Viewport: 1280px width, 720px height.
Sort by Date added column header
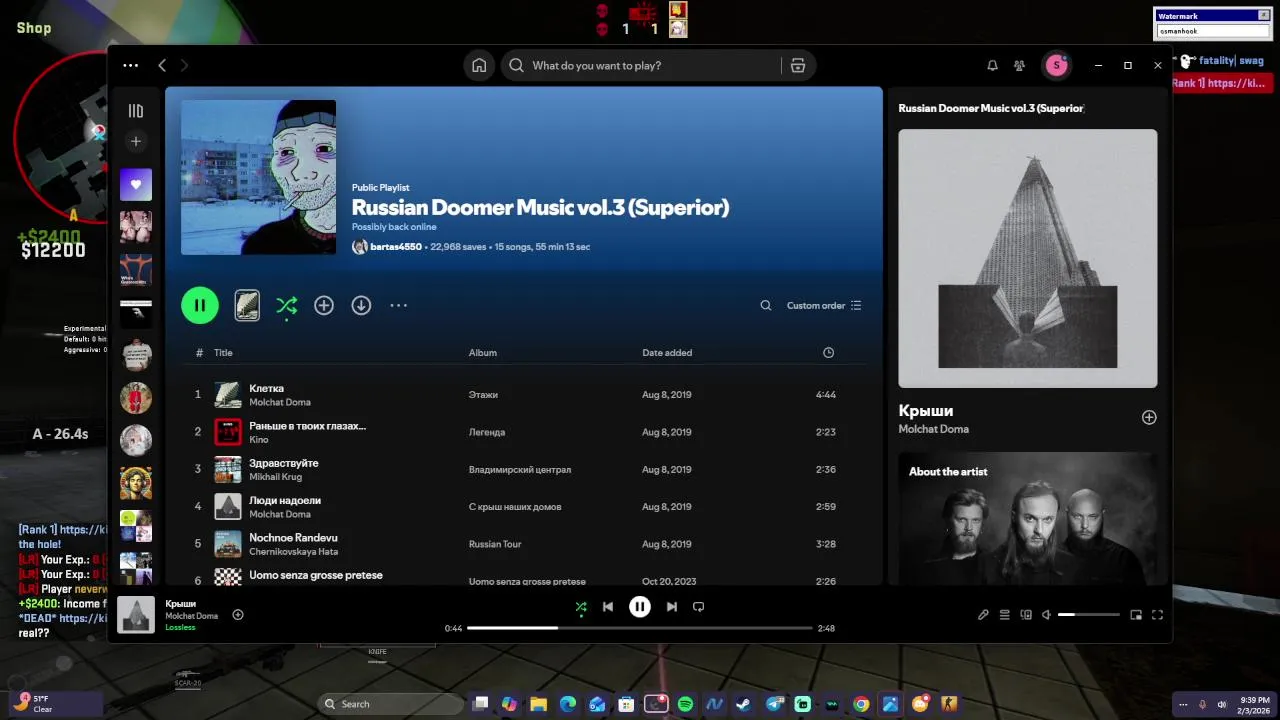click(667, 352)
